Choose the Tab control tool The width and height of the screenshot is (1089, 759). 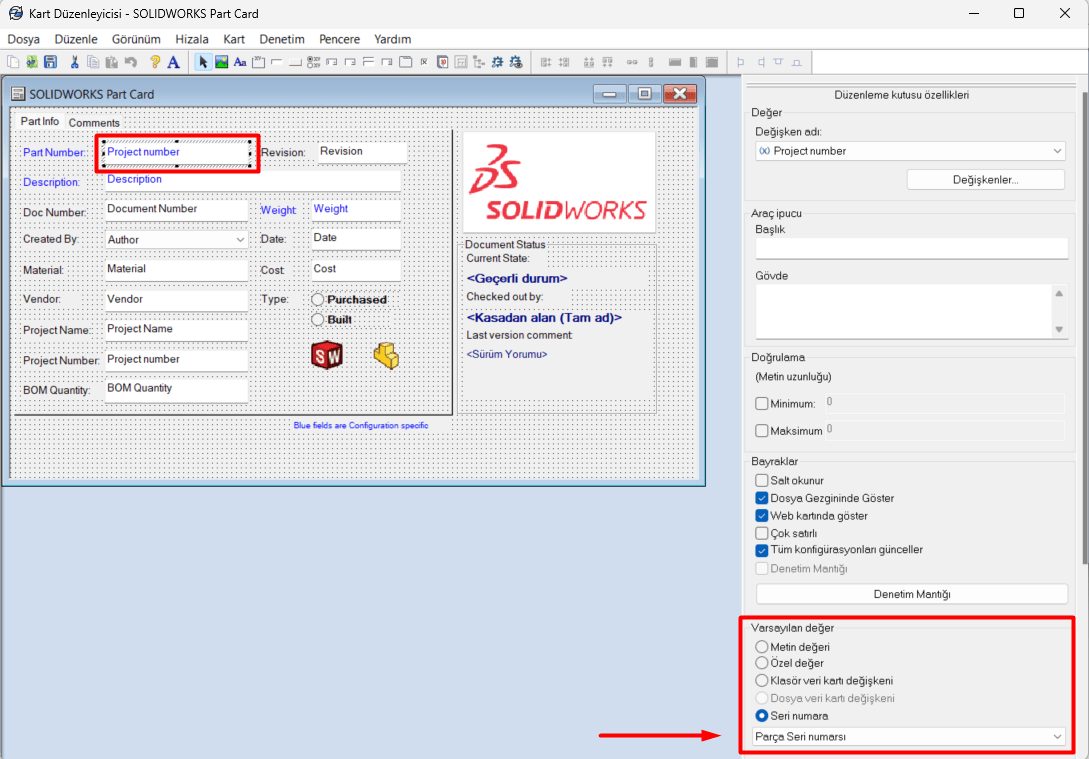click(x=406, y=62)
